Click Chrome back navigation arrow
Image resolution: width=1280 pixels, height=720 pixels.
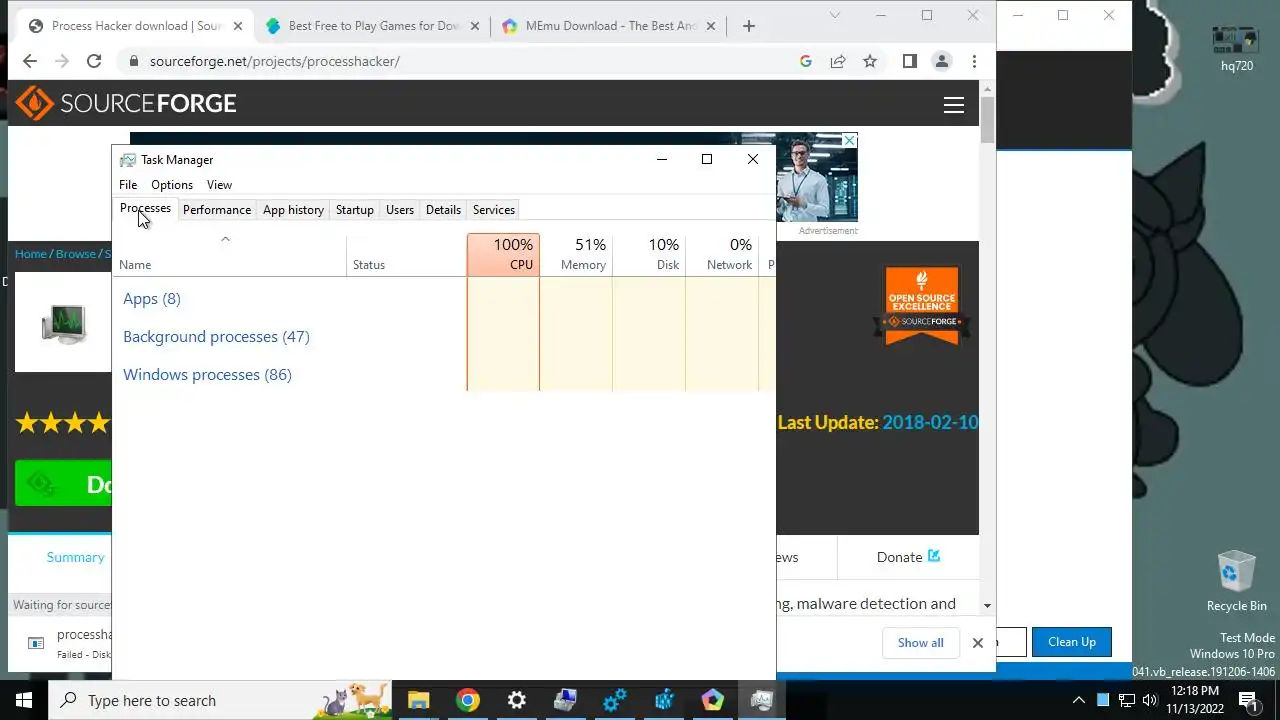click(30, 61)
